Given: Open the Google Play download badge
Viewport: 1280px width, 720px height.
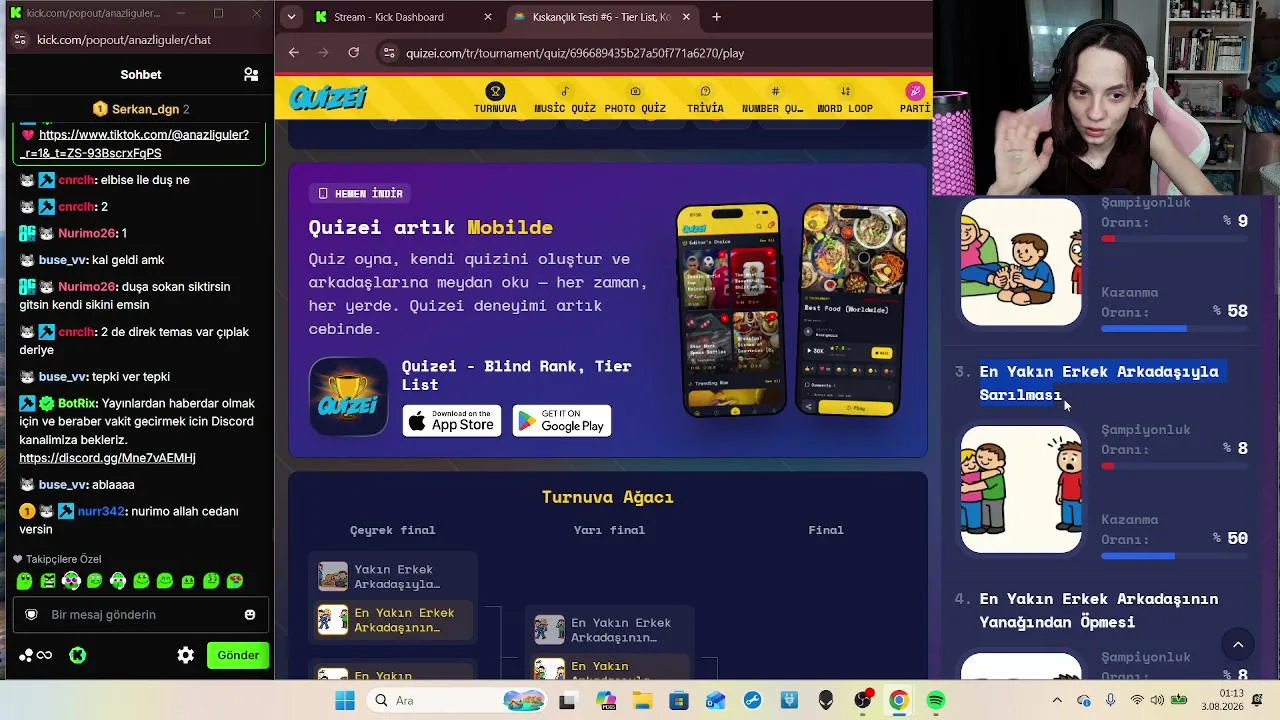Looking at the screenshot, I should 562,421.
